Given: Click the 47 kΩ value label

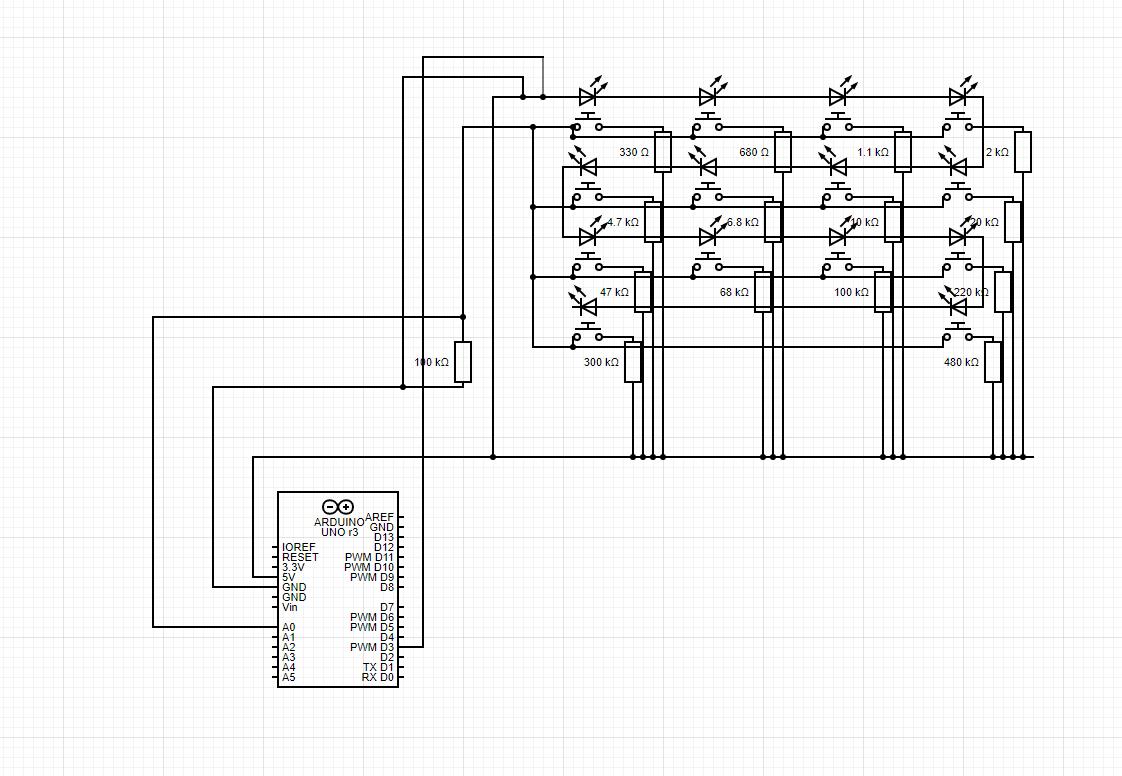Looking at the screenshot, I should tap(615, 292).
